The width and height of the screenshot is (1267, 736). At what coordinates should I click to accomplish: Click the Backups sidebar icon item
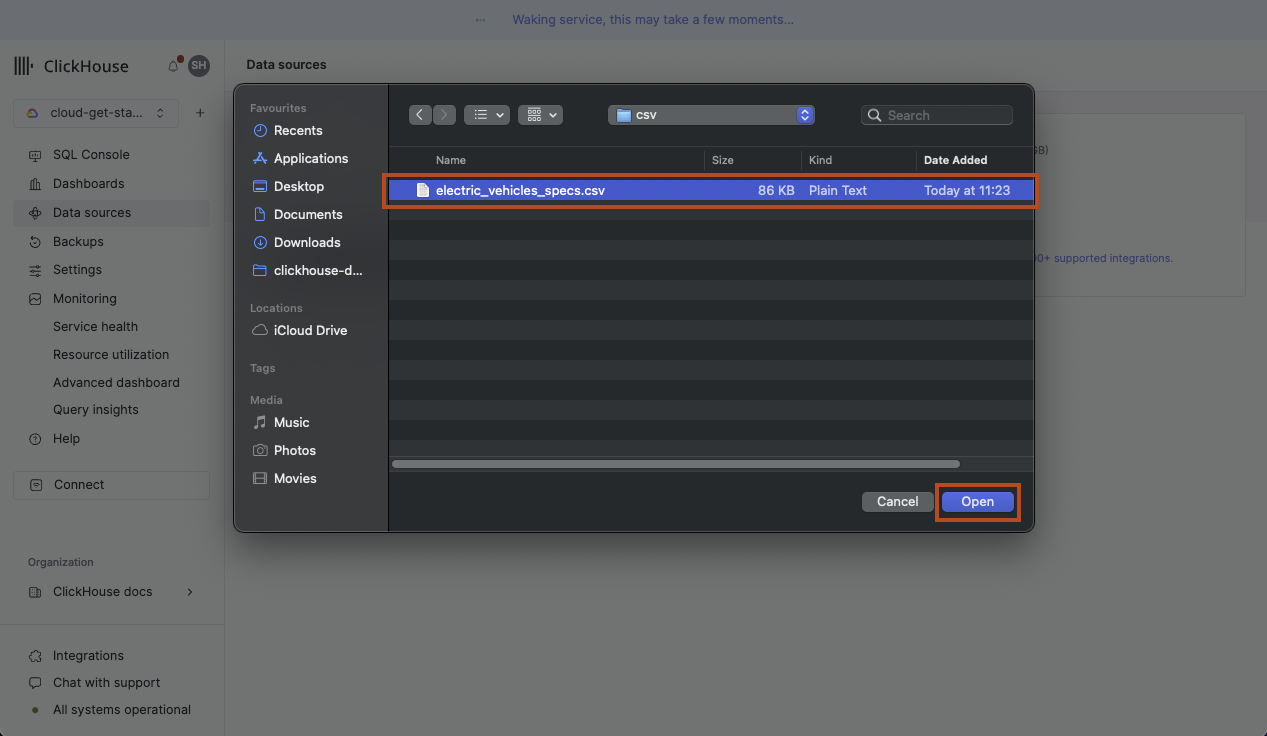pos(78,242)
